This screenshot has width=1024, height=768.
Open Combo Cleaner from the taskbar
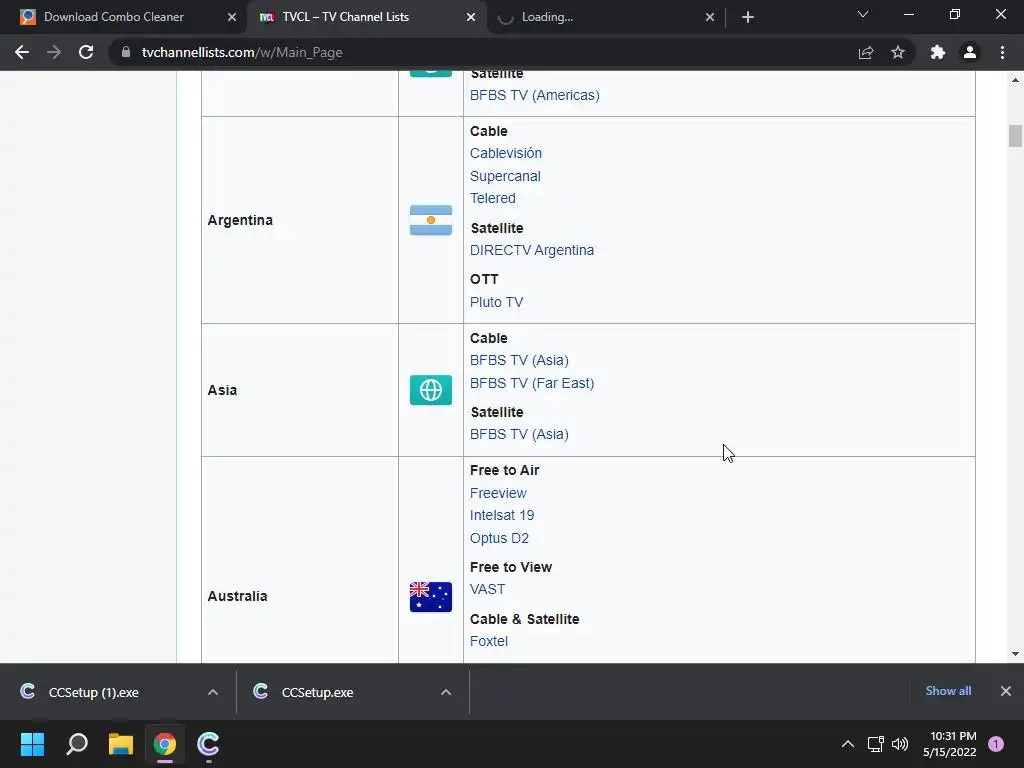pos(208,744)
